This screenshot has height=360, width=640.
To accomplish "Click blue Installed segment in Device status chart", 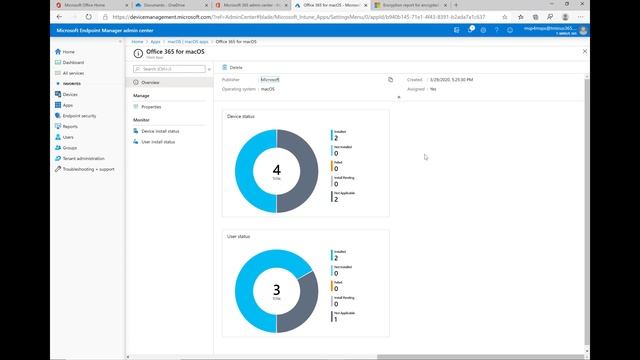I will pyautogui.click(x=244, y=171).
